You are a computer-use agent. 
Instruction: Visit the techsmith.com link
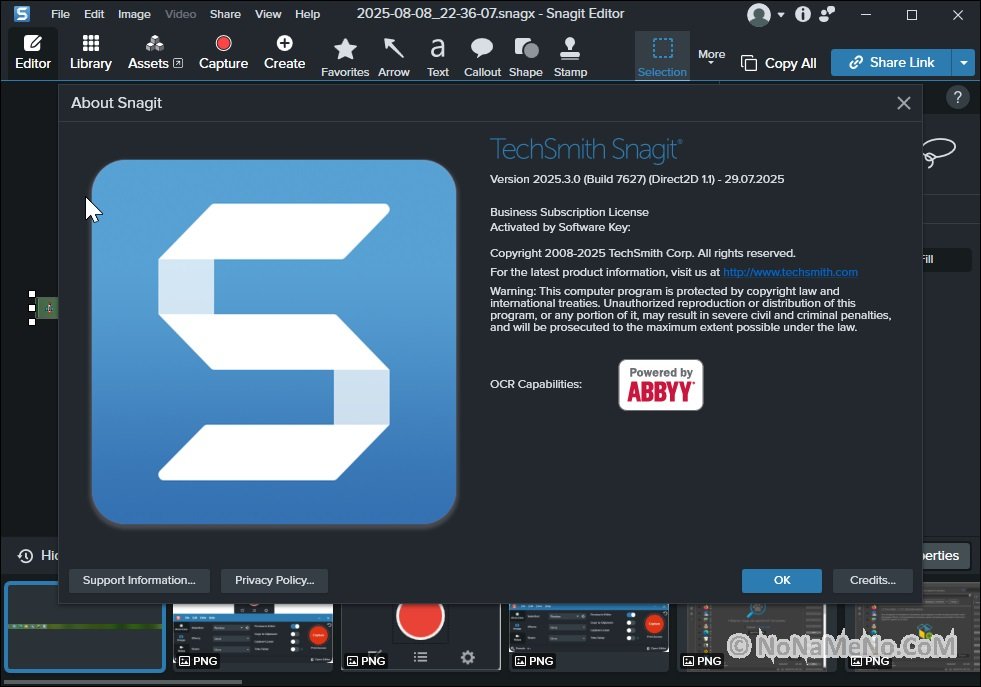pos(790,272)
